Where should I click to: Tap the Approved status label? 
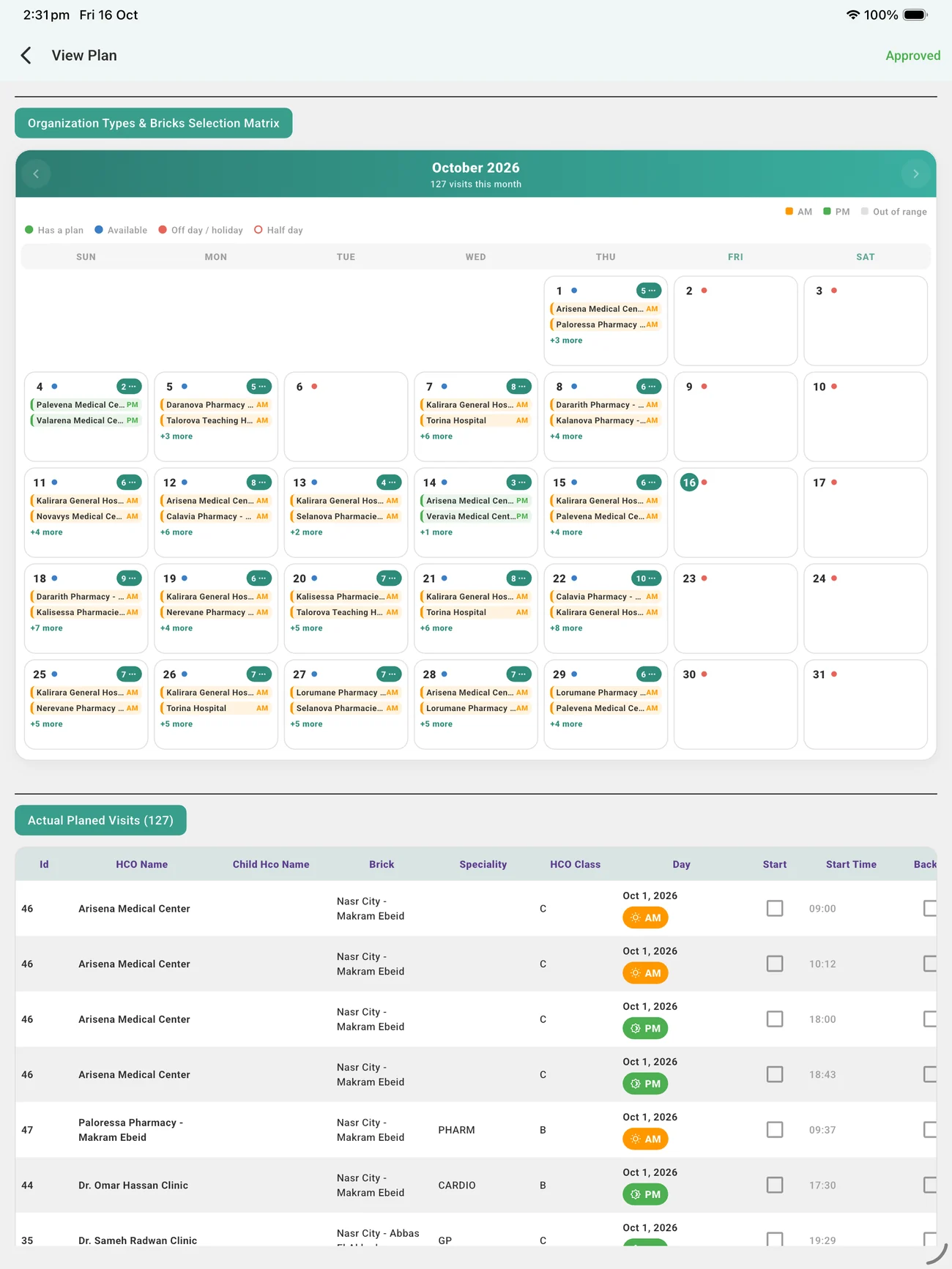pos(912,56)
